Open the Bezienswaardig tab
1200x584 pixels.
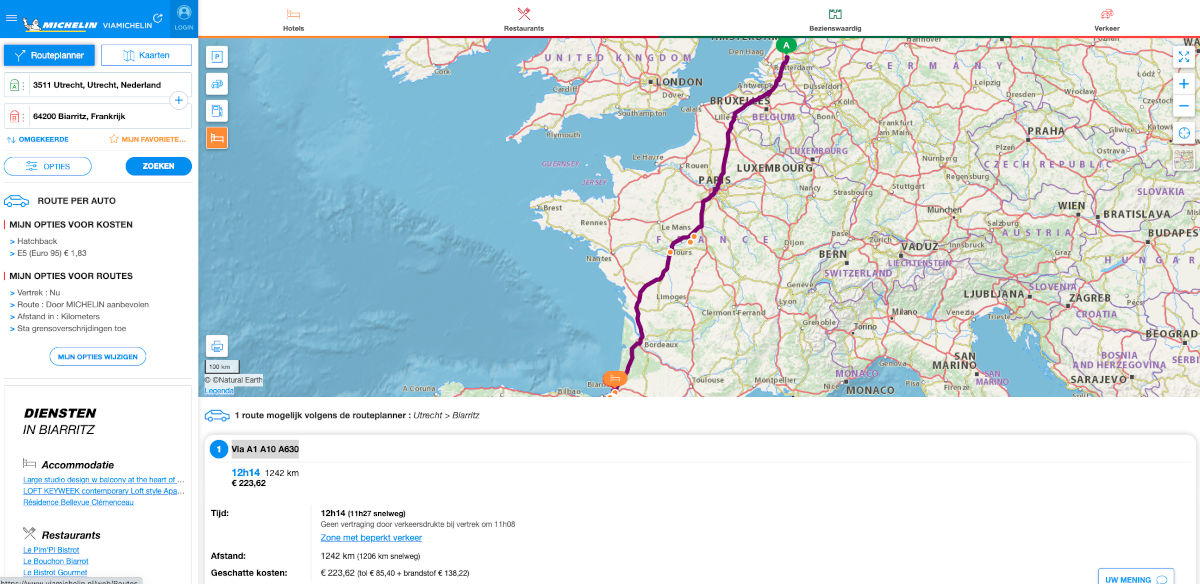(x=835, y=19)
